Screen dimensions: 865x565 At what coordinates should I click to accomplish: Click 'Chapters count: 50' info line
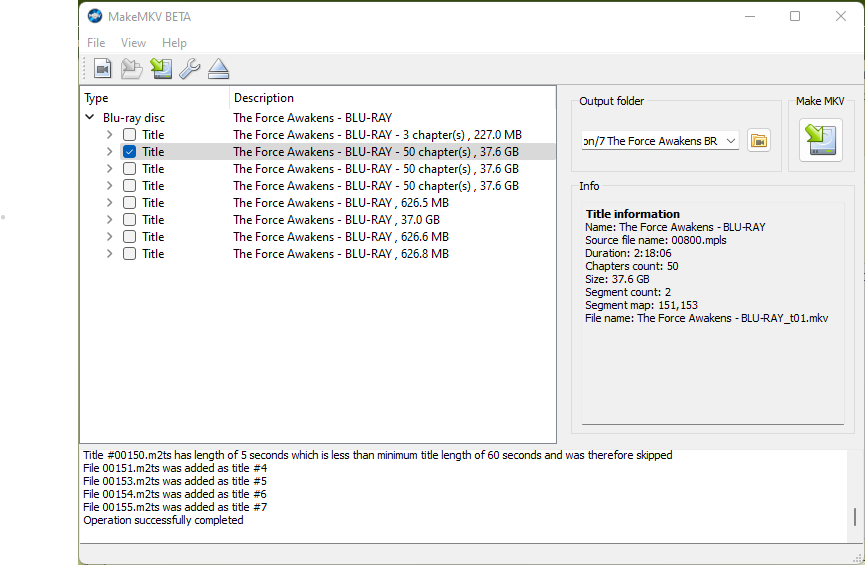(632, 266)
